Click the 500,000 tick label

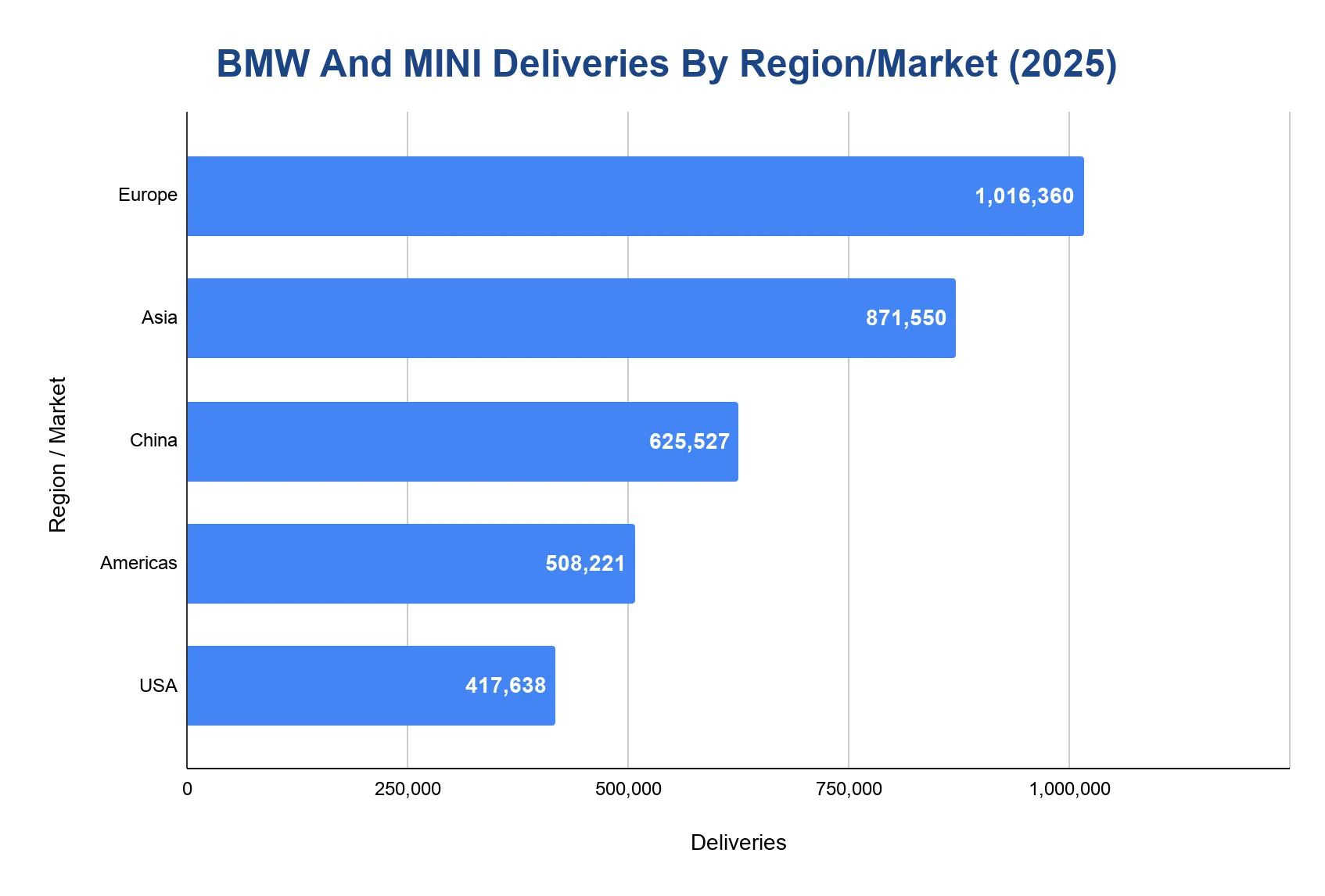click(x=628, y=790)
